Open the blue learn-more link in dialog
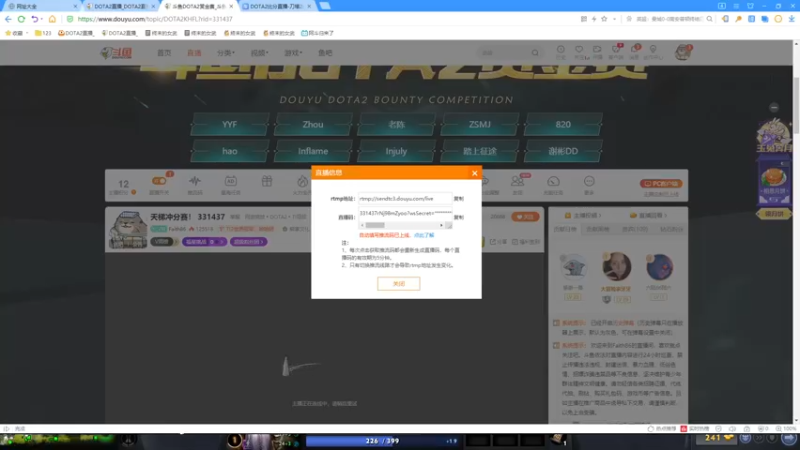 coord(423,235)
